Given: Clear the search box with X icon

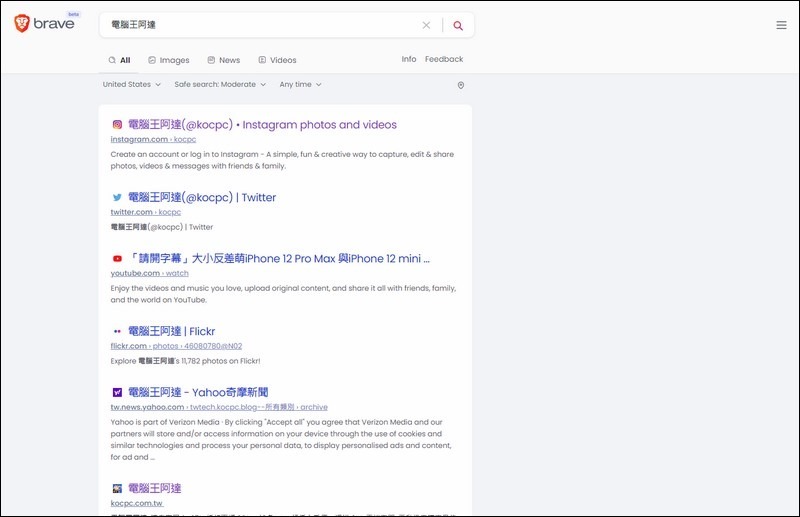Looking at the screenshot, I should 426,25.
